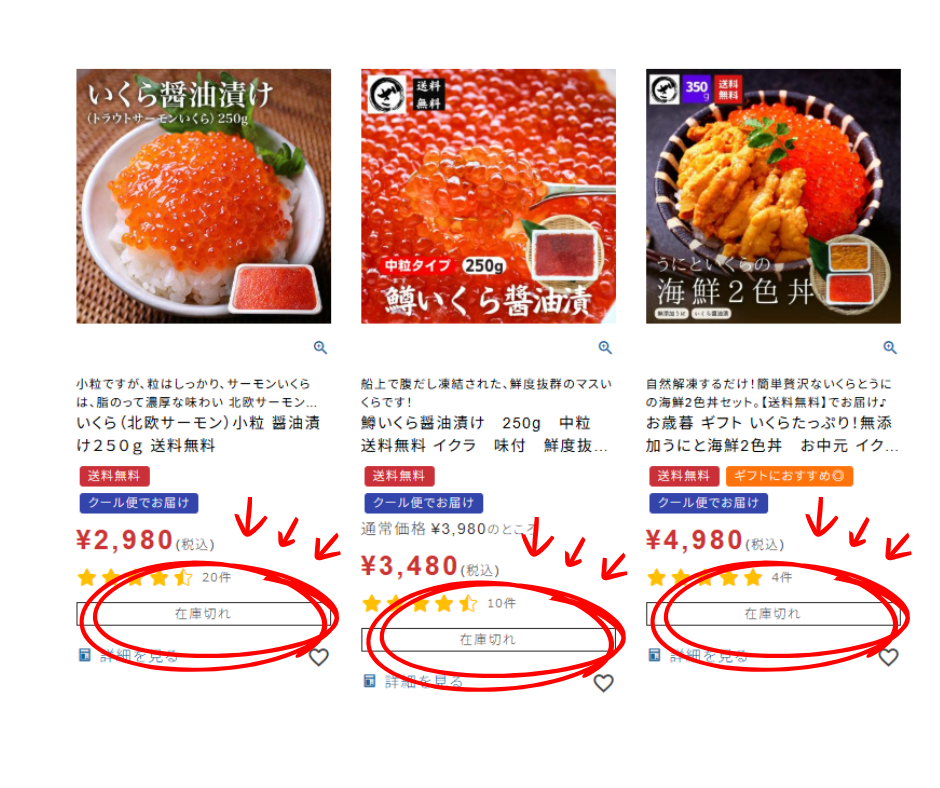
Task: Click details icon under ¥4,980 product
Action: 654,655
